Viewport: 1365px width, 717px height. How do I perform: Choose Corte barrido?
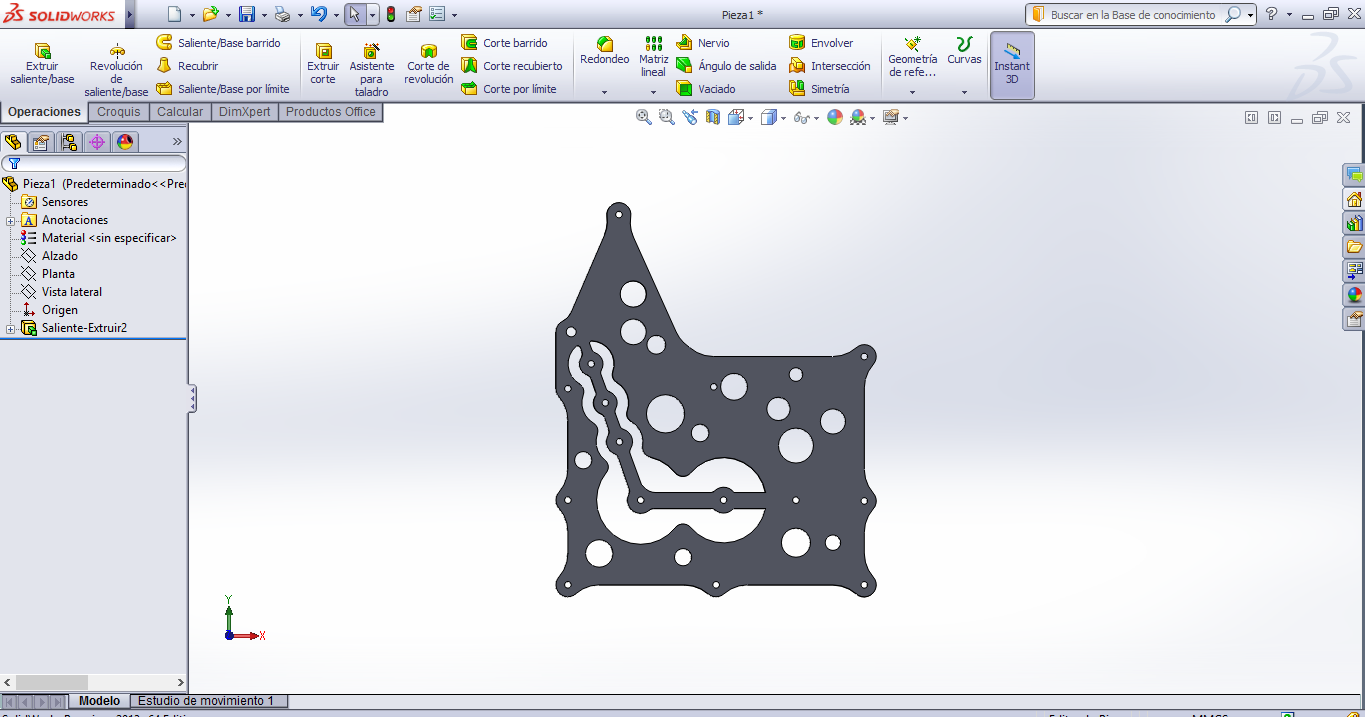coord(504,43)
